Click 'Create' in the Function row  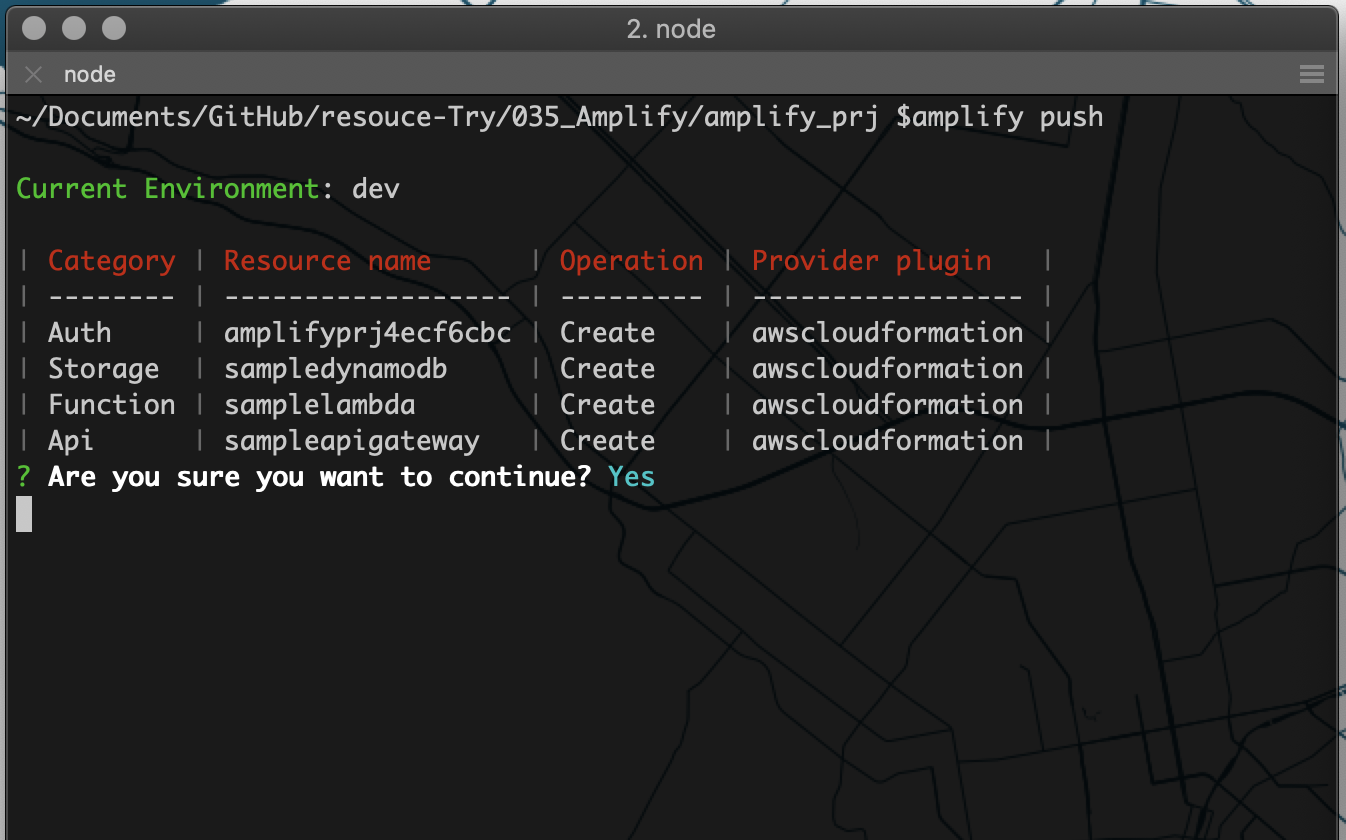pyautogui.click(x=607, y=405)
